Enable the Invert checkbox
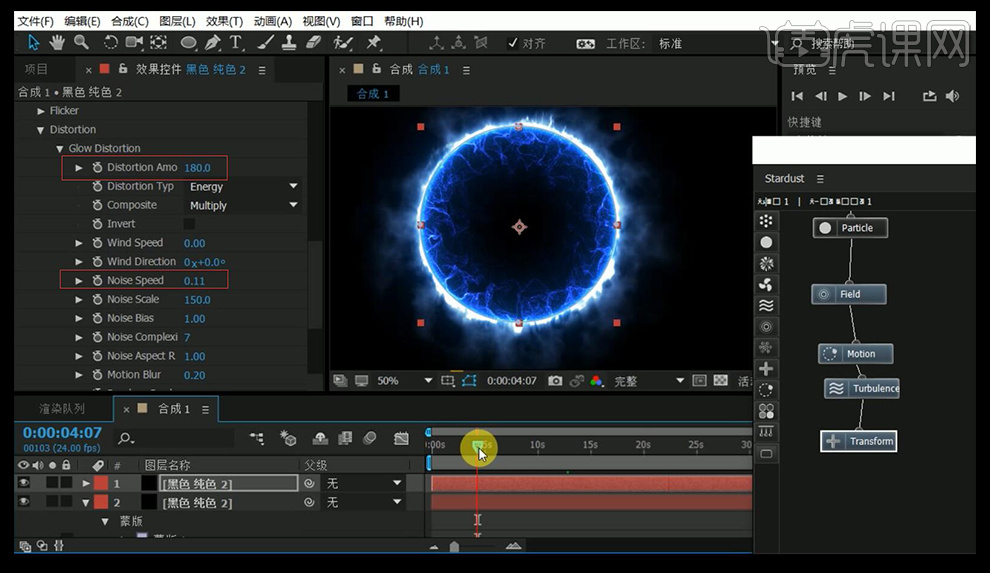Viewport: 990px width, 573px height. coord(189,224)
